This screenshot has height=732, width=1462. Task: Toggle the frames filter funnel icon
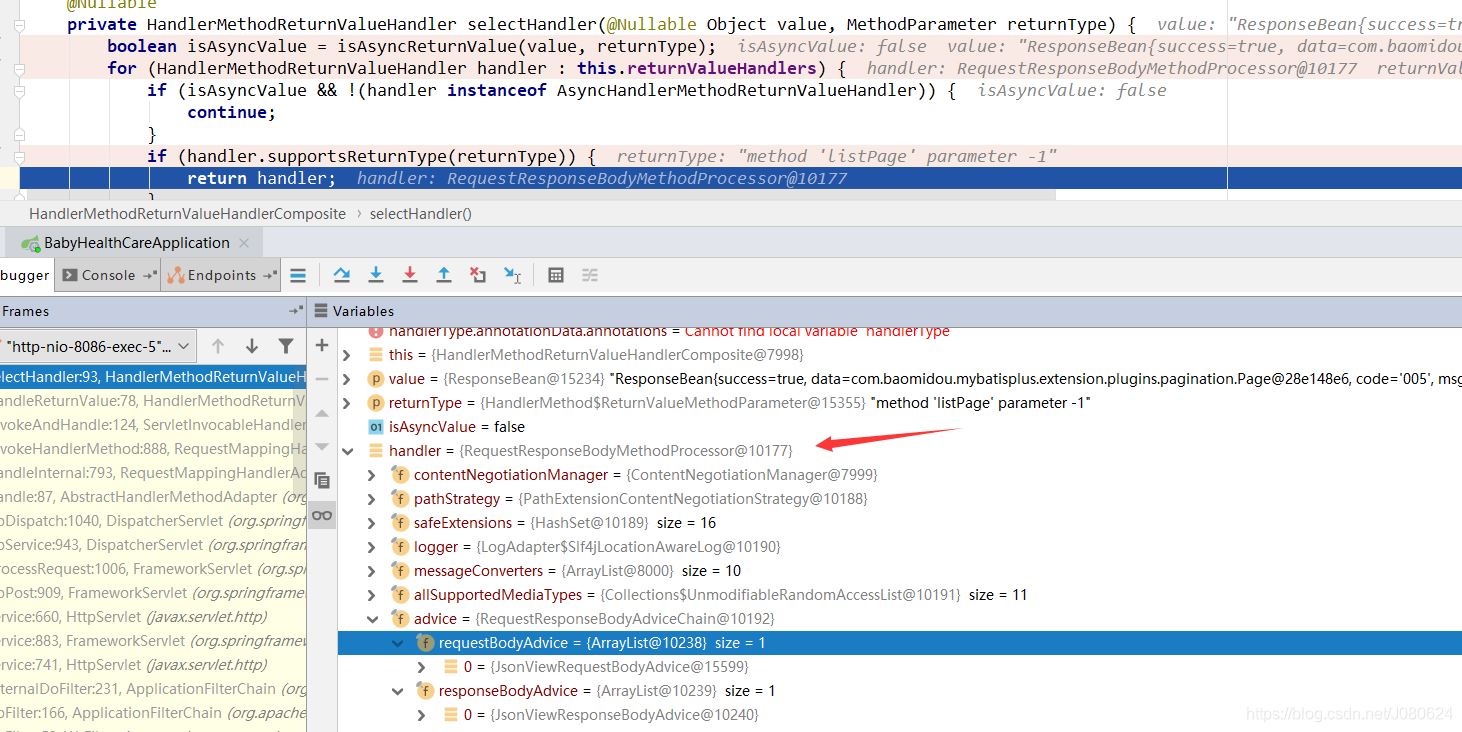coord(286,346)
